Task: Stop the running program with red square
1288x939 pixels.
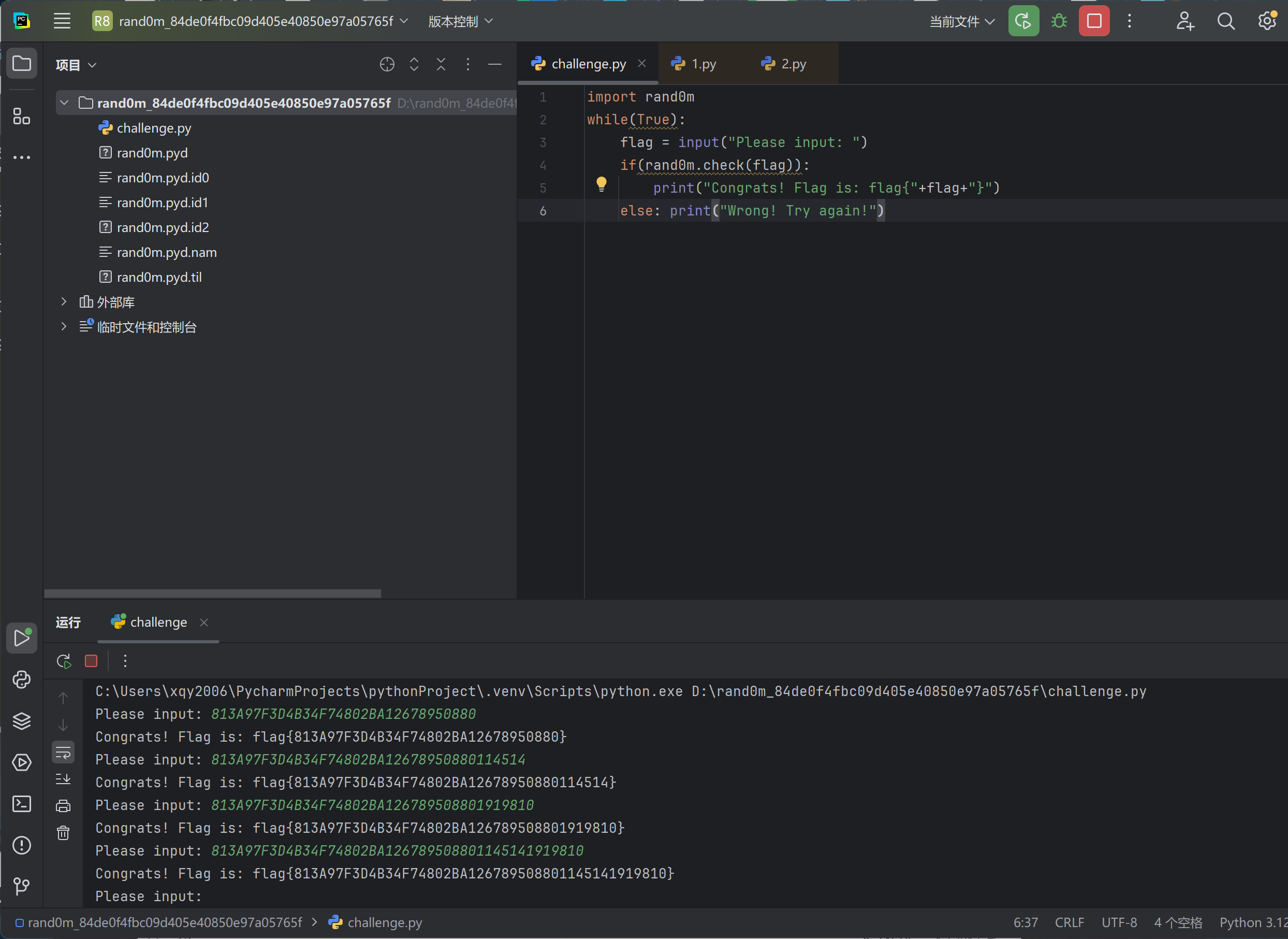Action: (x=1094, y=22)
